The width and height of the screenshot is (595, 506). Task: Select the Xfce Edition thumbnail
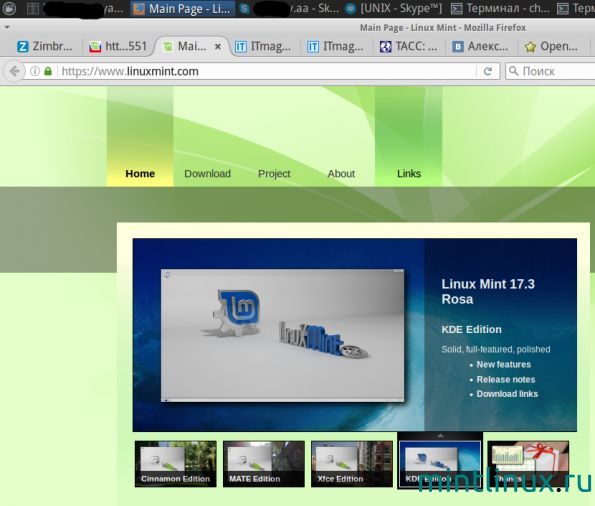[x=352, y=464]
